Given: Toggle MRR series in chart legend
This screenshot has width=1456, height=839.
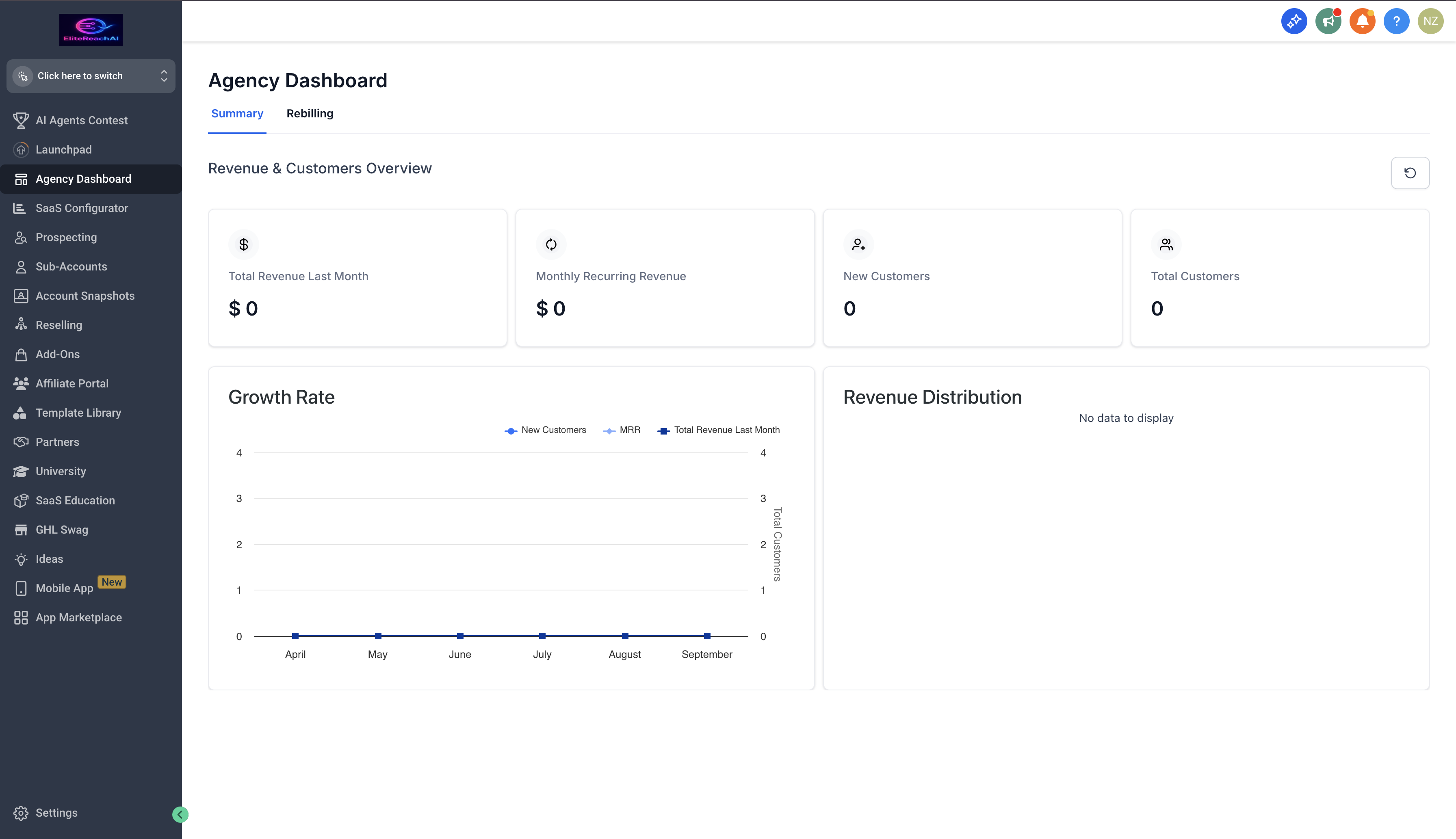Looking at the screenshot, I should point(622,430).
